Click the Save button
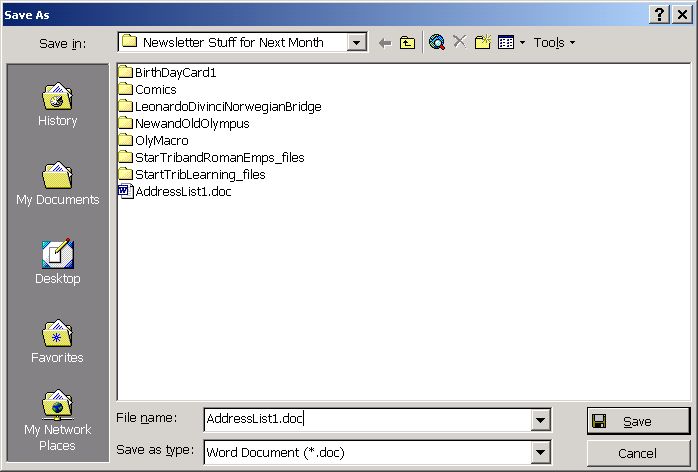Image resolution: width=698 pixels, height=472 pixels. point(638,421)
